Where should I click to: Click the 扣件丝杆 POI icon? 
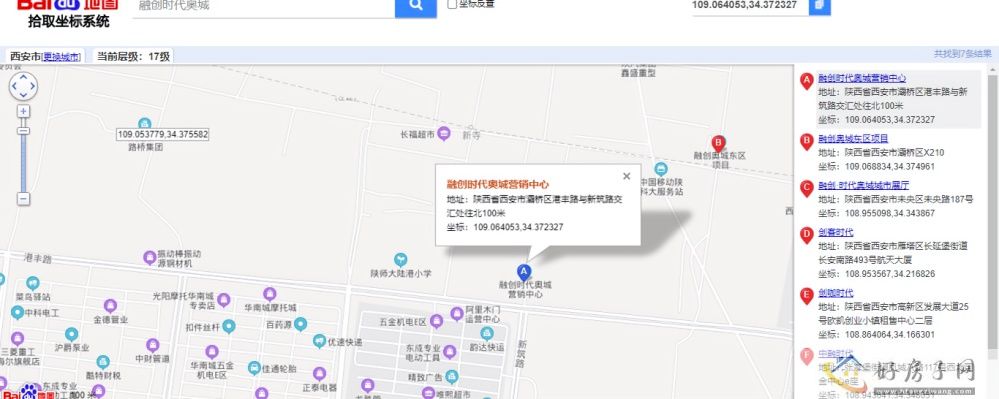point(229,327)
